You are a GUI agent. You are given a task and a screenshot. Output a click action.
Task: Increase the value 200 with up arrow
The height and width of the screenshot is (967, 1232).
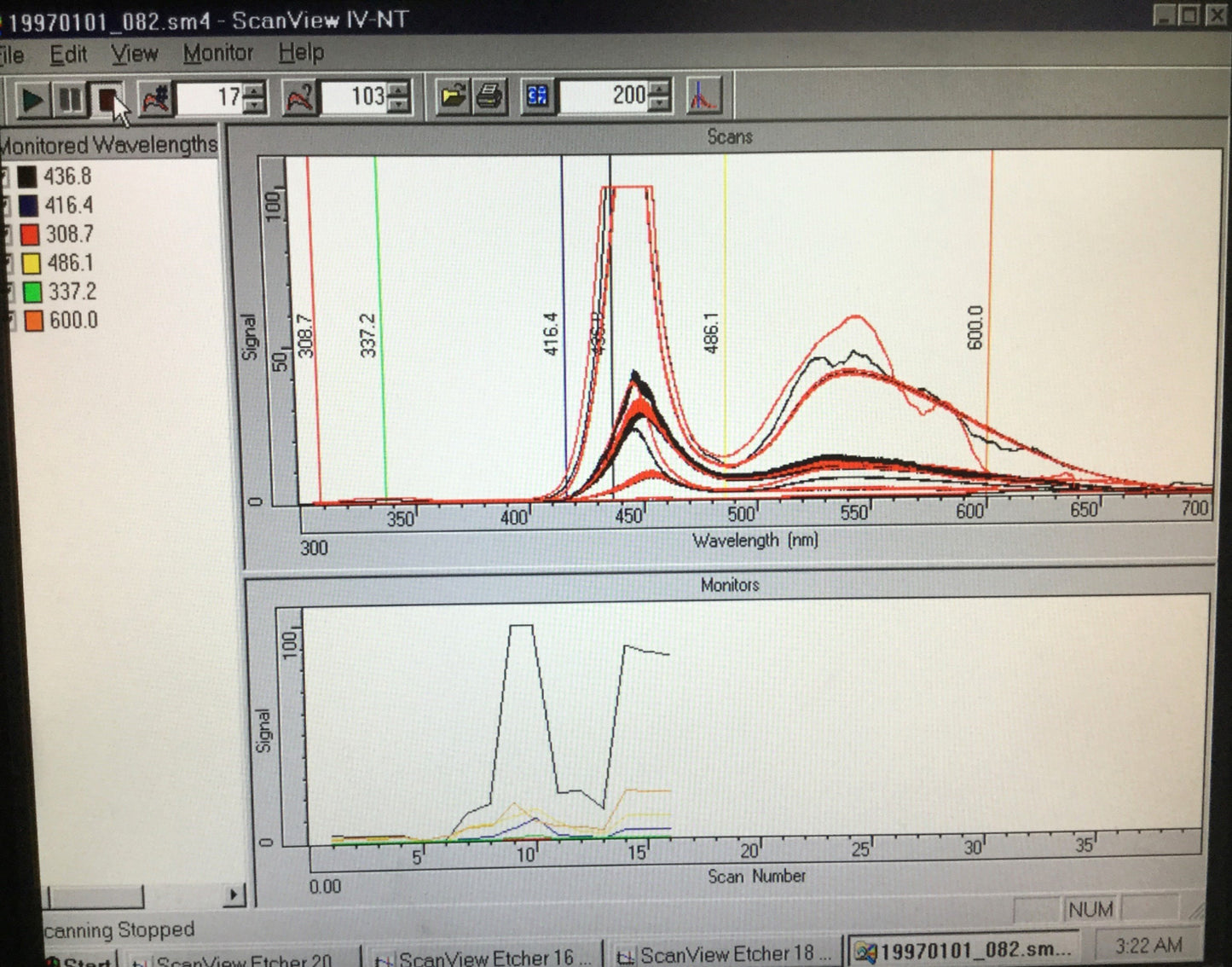(x=659, y=87)
